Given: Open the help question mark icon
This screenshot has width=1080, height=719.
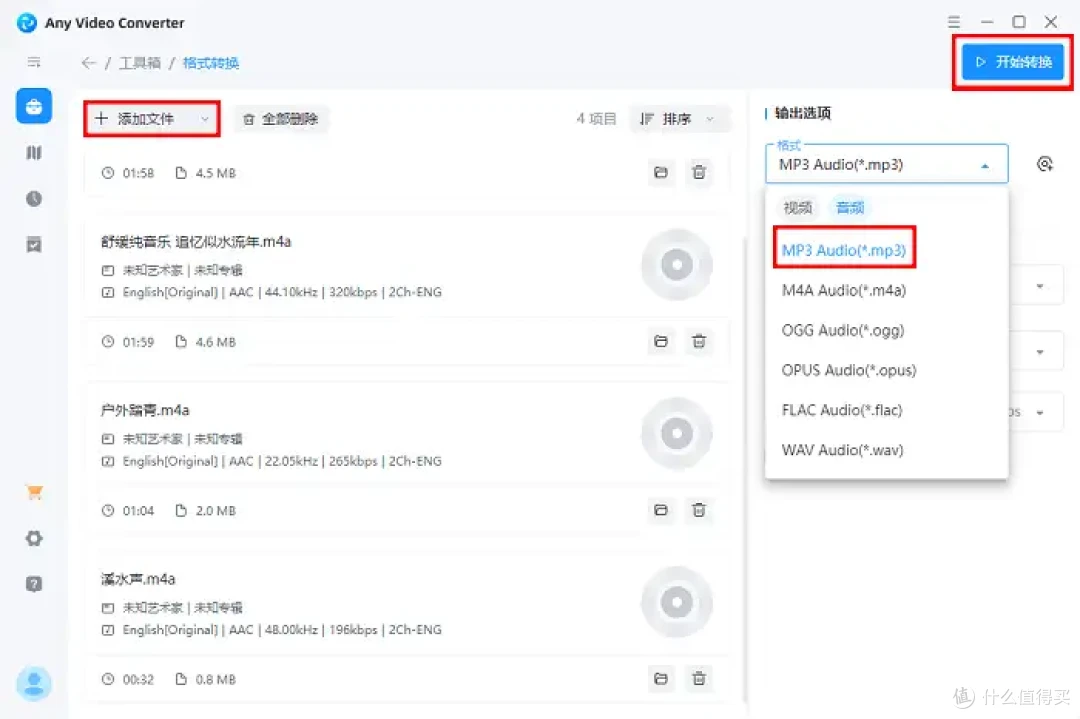Looking at the screenshot, I should click(34, 584).
